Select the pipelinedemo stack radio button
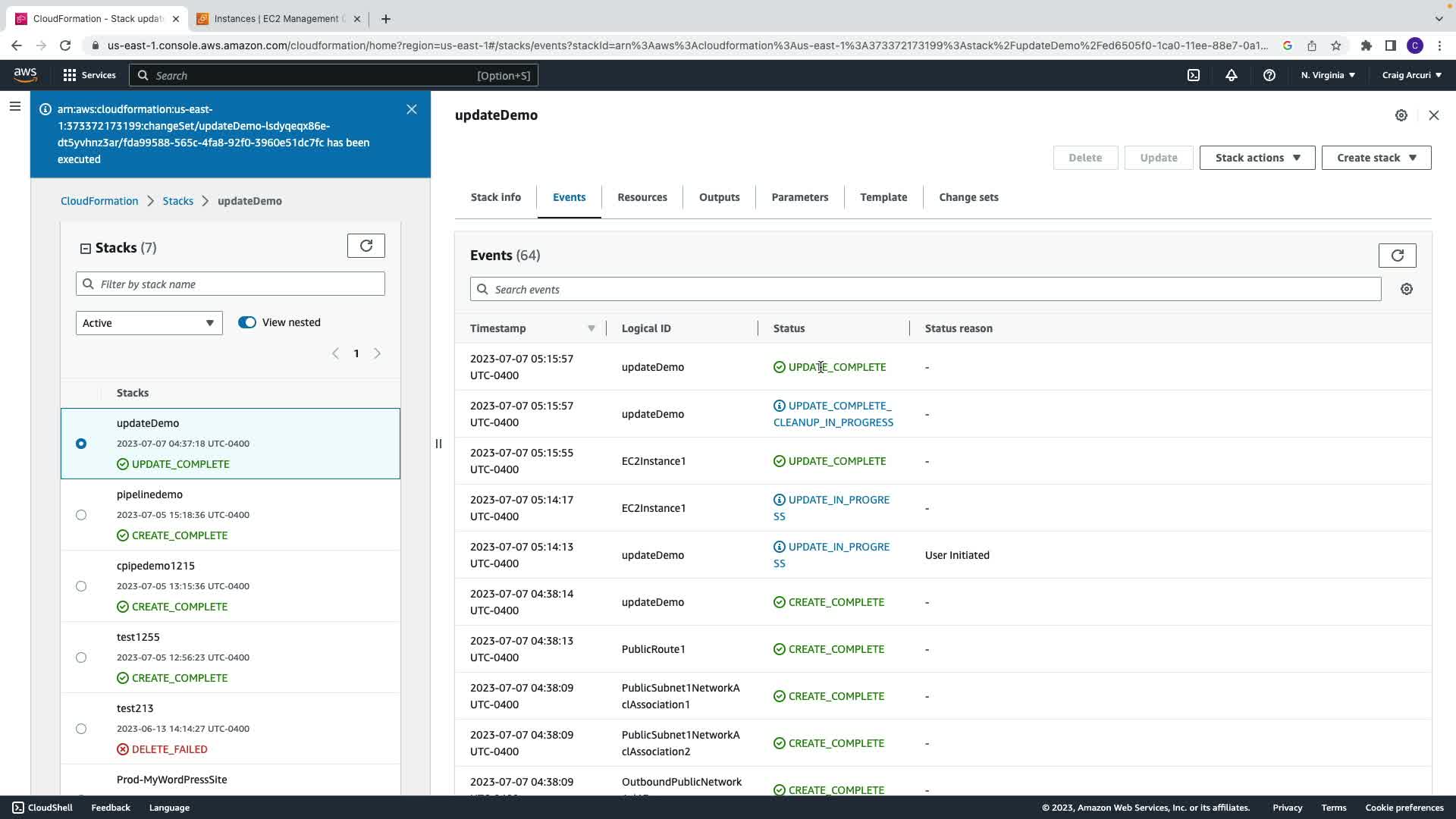Viewport: 1456px width, 819px height. [x=81, y=515]
